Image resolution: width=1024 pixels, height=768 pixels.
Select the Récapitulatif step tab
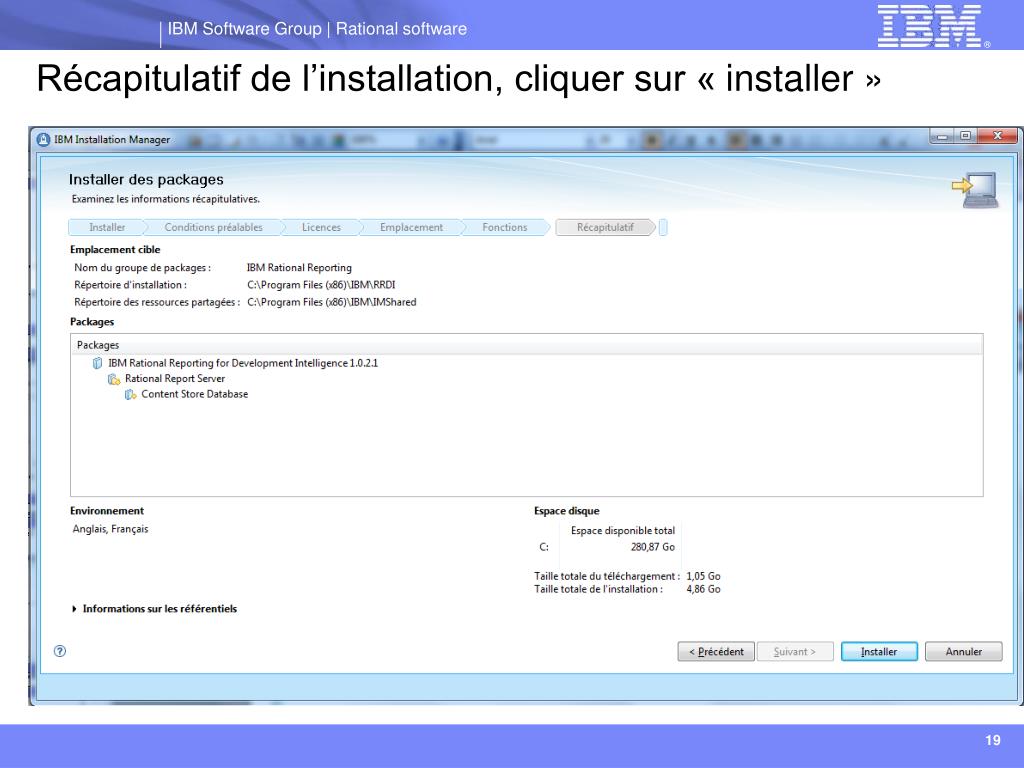605,227
